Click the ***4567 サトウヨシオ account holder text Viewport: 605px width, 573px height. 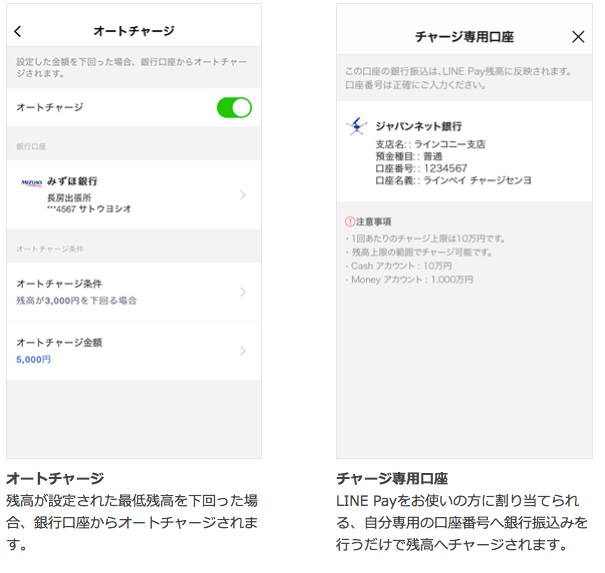(x=89, y=209)
